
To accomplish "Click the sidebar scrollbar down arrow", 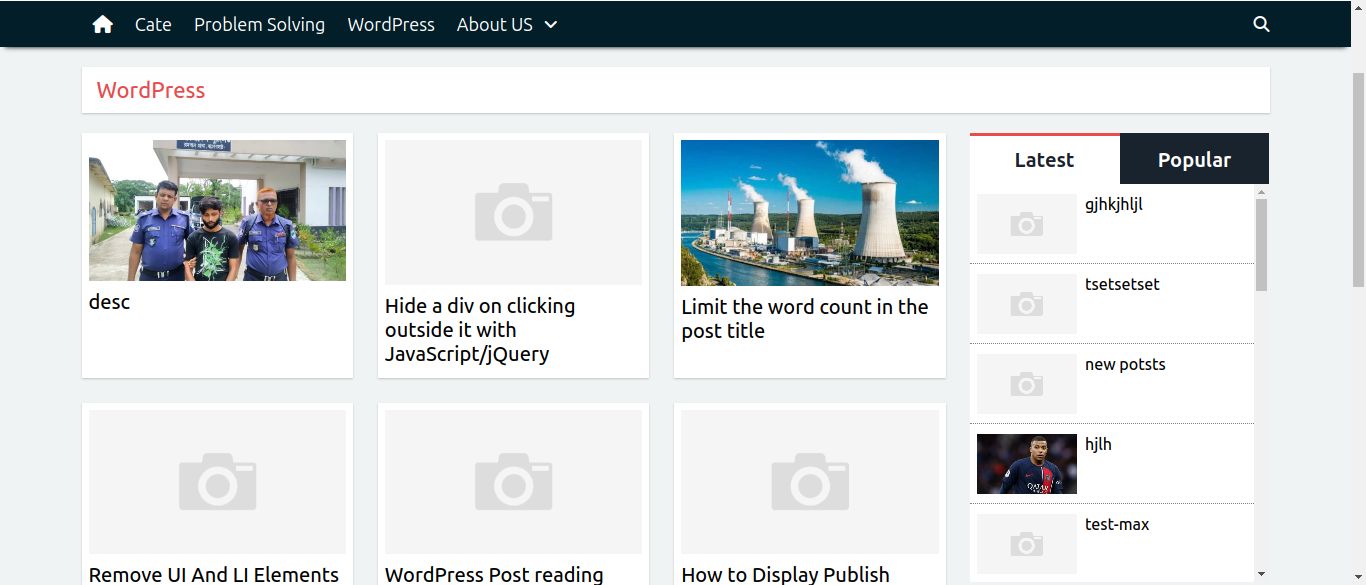I will (x=1261, y=574).
